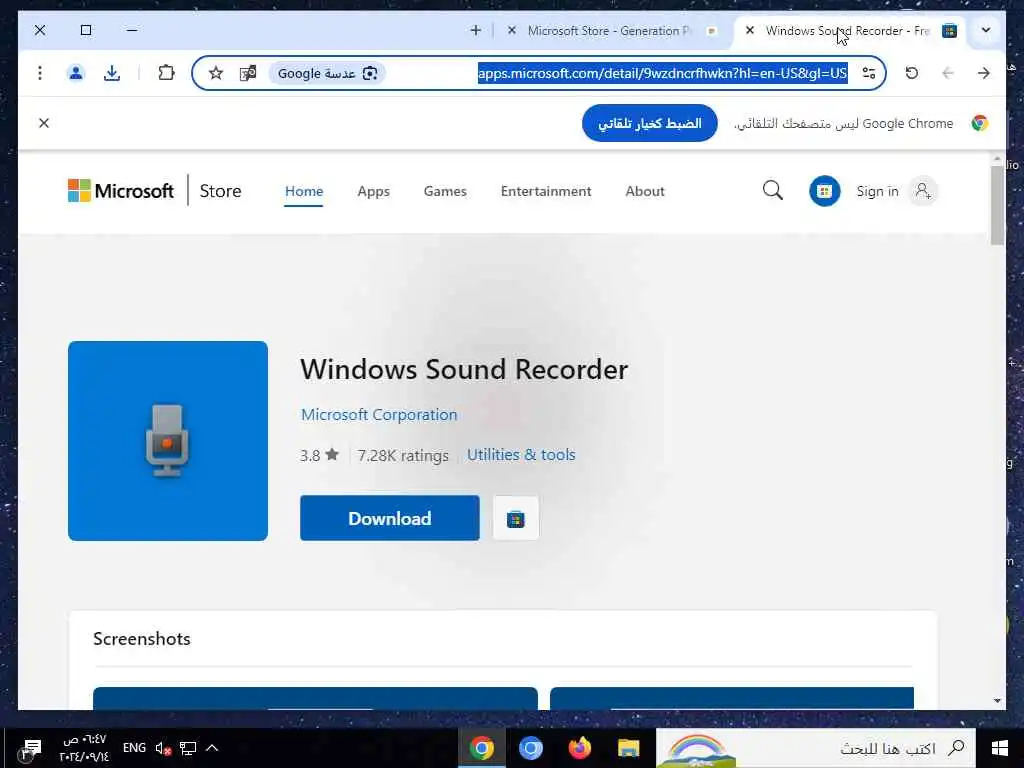The height and width of the screenshot is (768, 1024).
Task: Click the Sound Recorder app icon image
Action: (168, 441)
